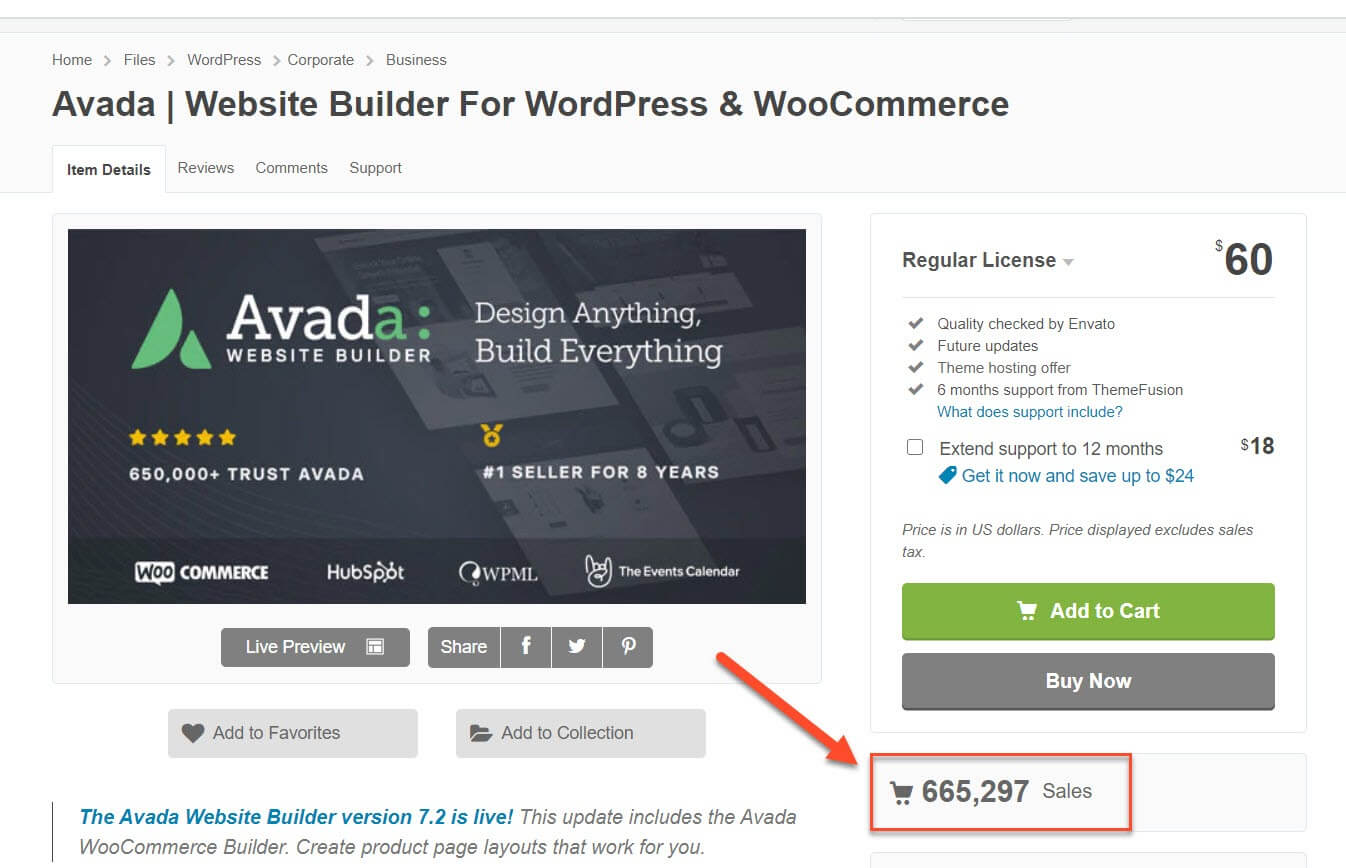Share the item on Facebook
This screenshot has width=1346, height=868.
[526, 647]
